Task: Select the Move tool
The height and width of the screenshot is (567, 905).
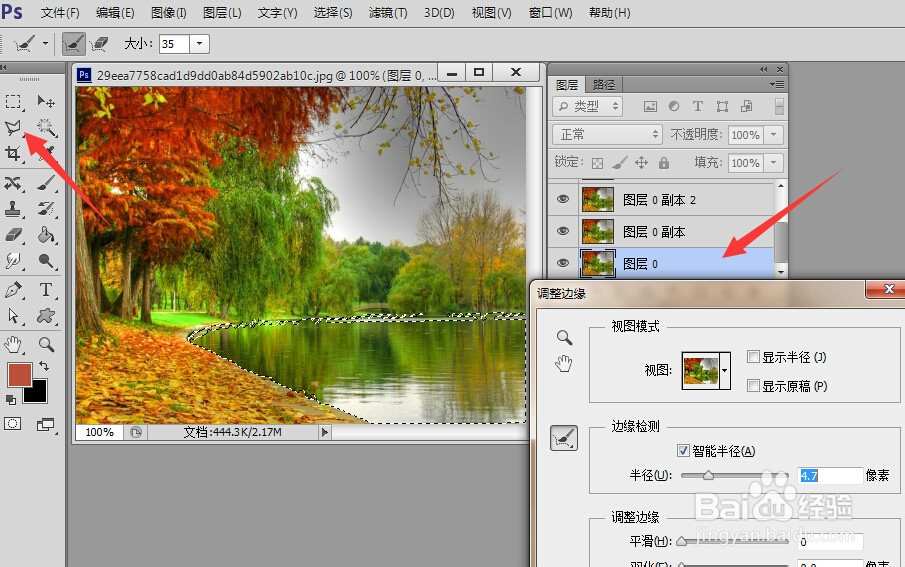Action: (46, 102)
